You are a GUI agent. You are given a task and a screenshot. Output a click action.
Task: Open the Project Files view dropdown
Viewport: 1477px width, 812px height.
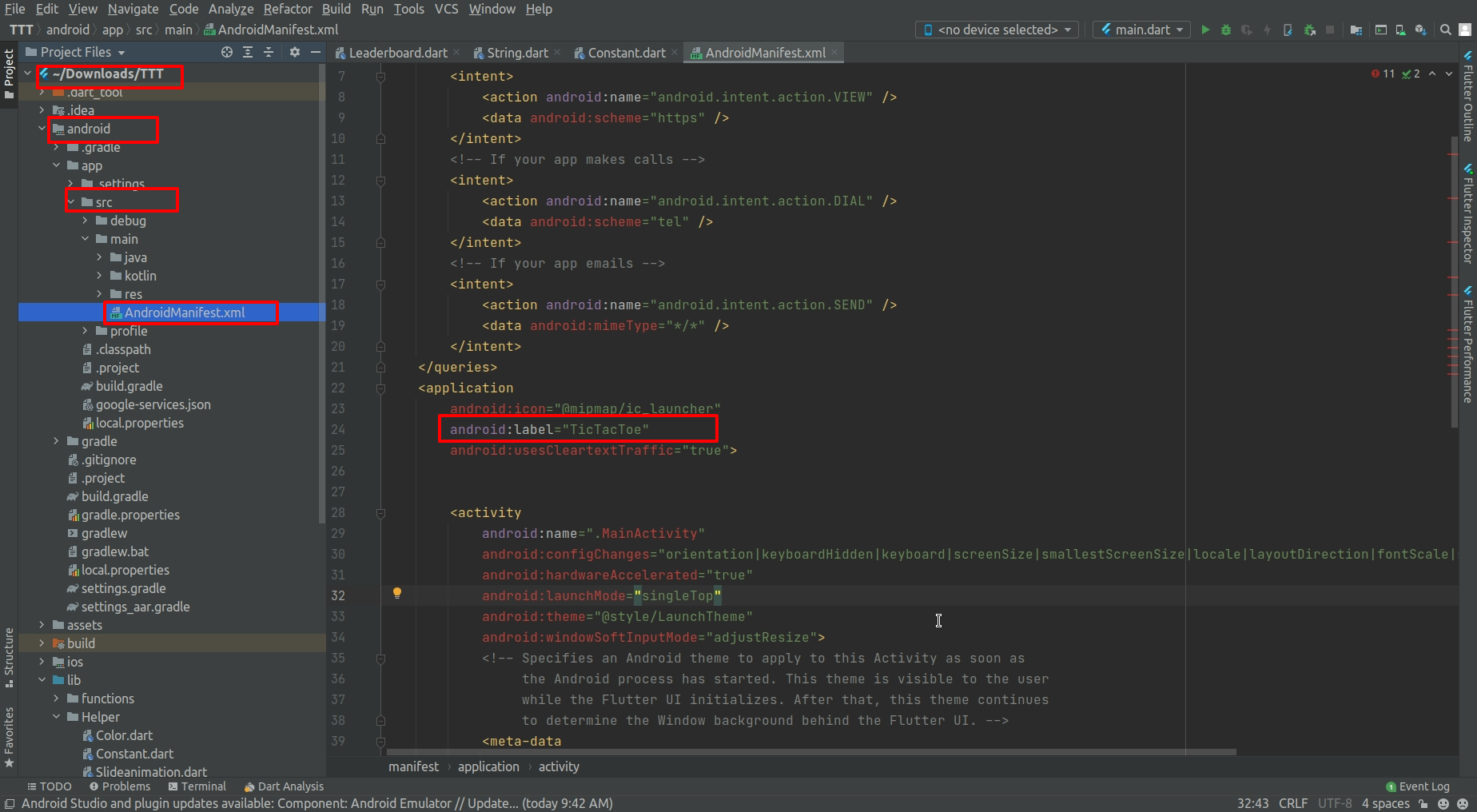(76, 52)
